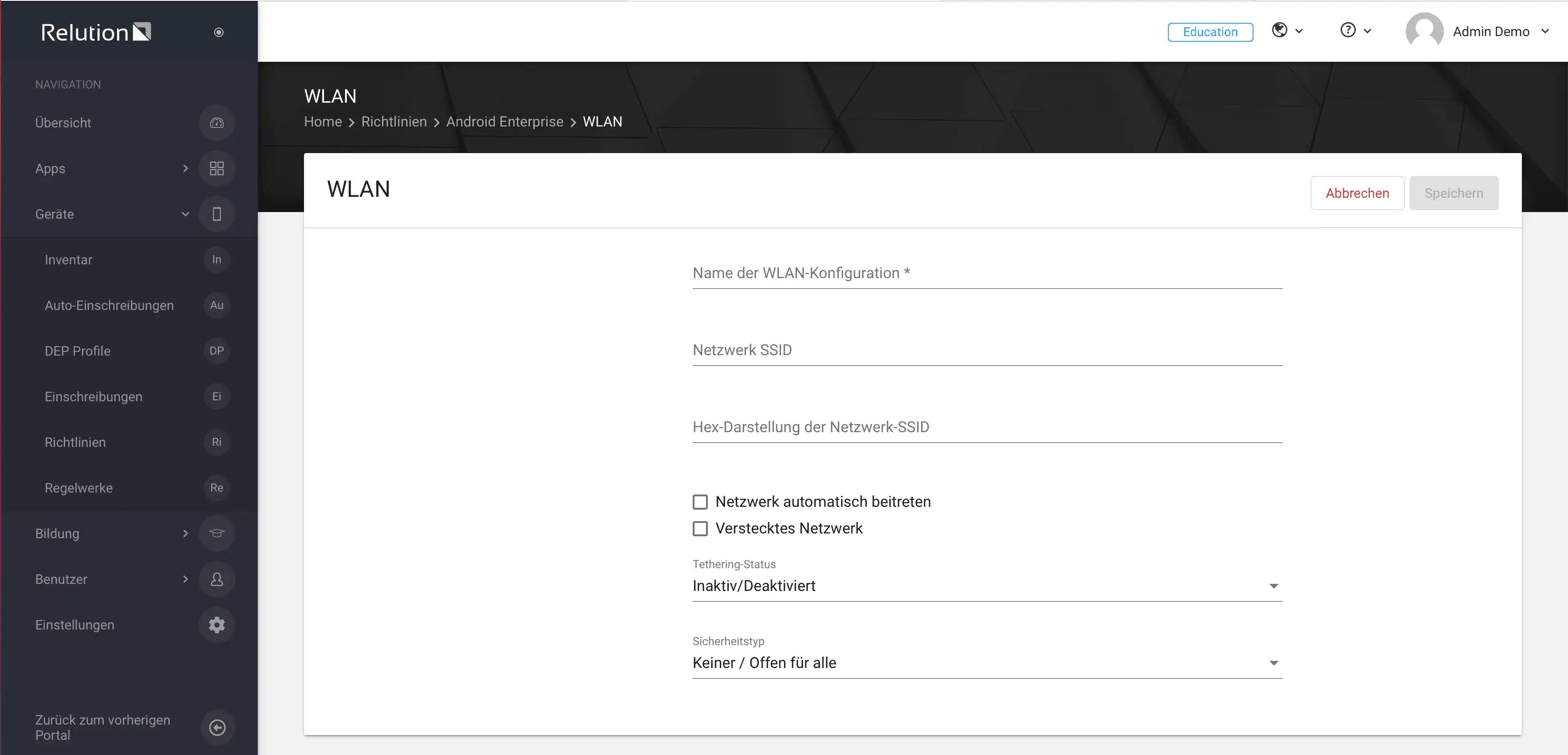Image resolution: width=1568 pixels, height=755 pixels.
Task: Select Inventar in the sidebar
Action: click(x=68, y=260)
